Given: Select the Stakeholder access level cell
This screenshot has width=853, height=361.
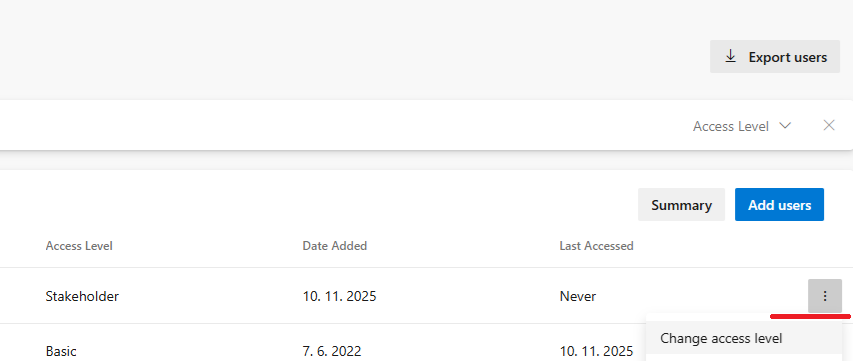Looking at the screenshot, I should point(82,296).
